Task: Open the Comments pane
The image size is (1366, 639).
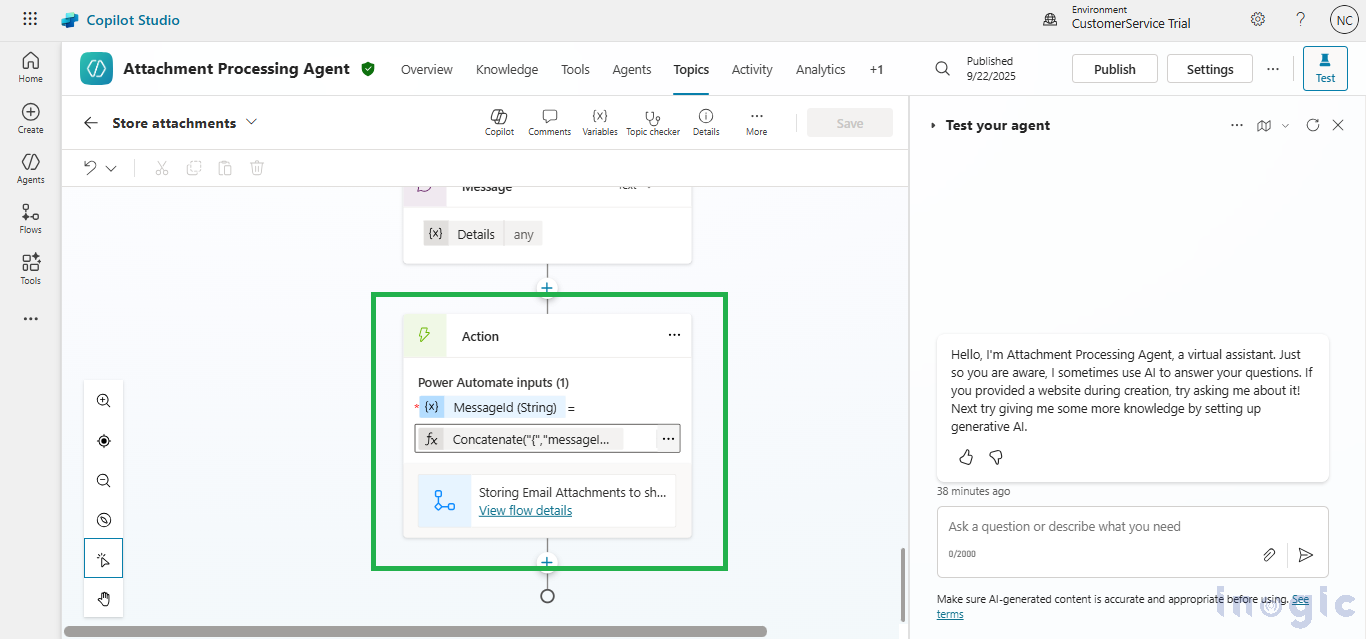Action: click(549, 122)
